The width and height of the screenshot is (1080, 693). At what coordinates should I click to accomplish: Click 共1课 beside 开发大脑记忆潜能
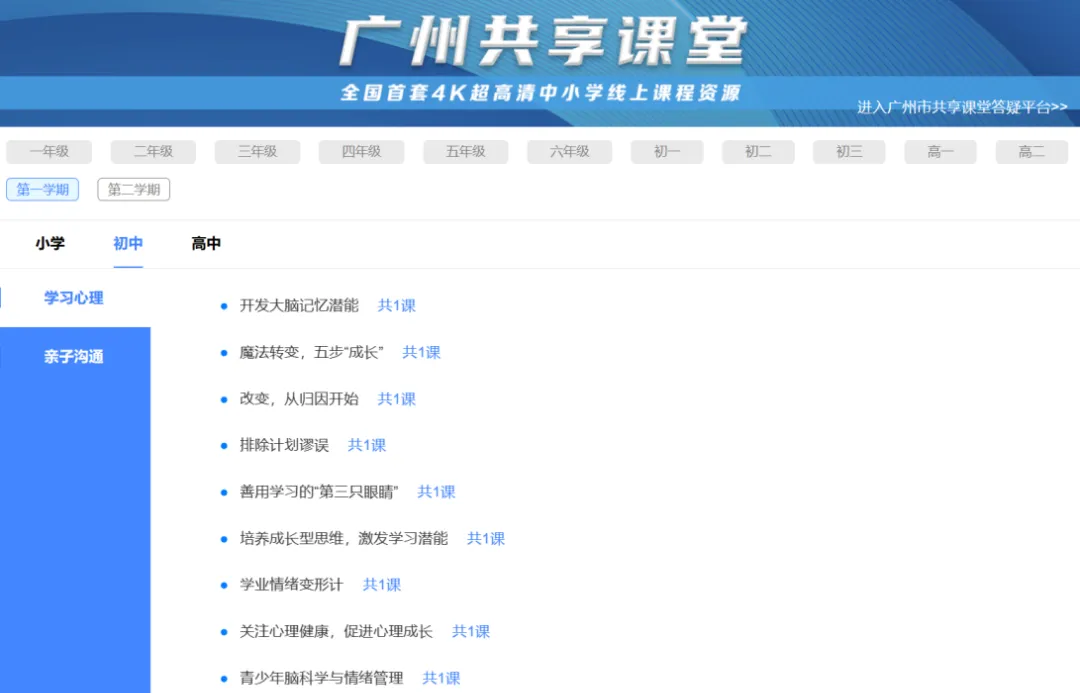[x=397, y=305]
